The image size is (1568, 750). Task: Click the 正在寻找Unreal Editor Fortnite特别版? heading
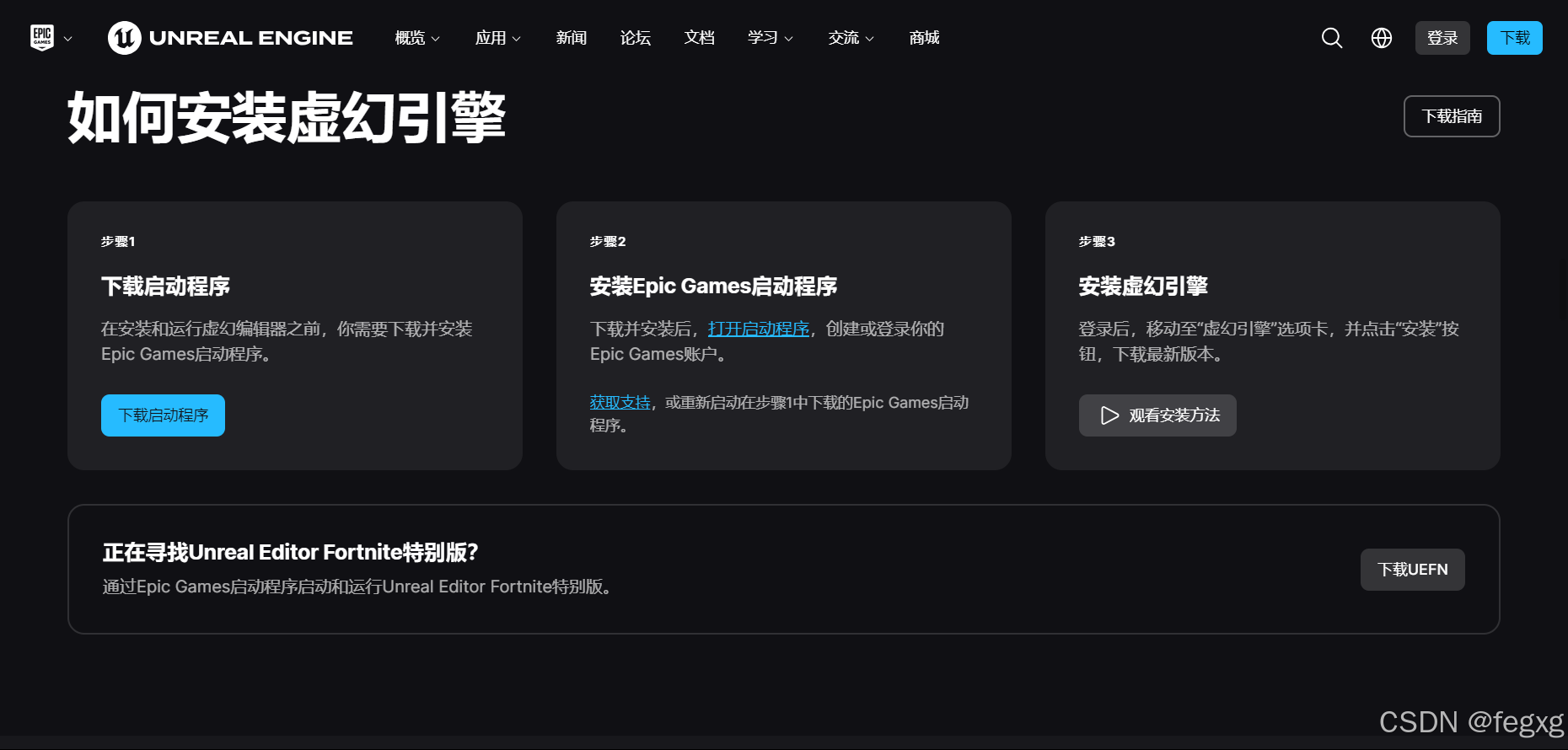coord(290,552)
